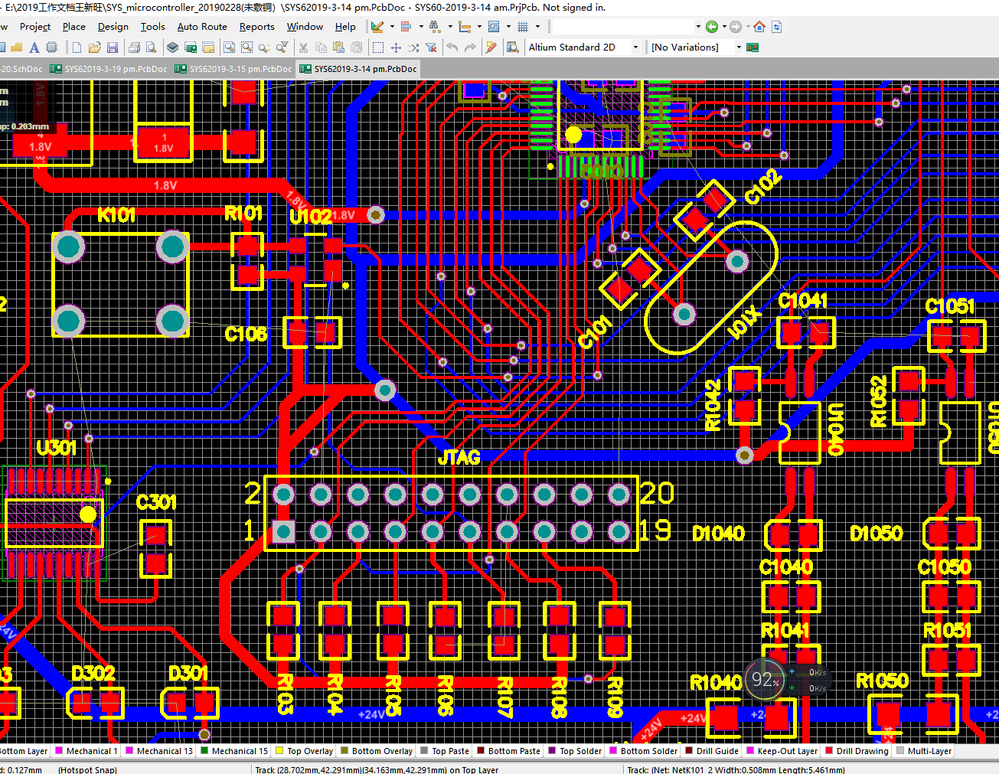
Task: Click the red alignment tools icon
Action: pos(405,27)
